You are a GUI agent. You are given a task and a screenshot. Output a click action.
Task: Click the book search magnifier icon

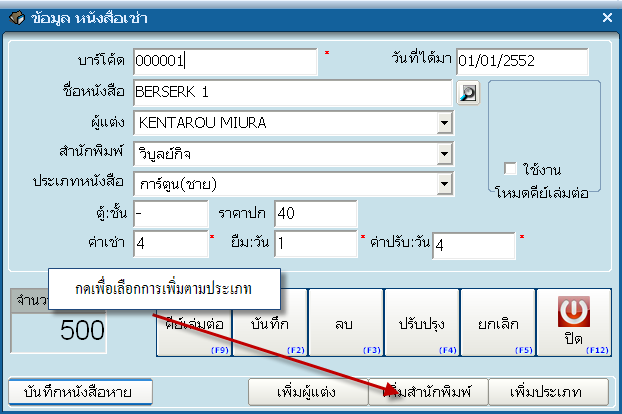(x=468, y=93)
